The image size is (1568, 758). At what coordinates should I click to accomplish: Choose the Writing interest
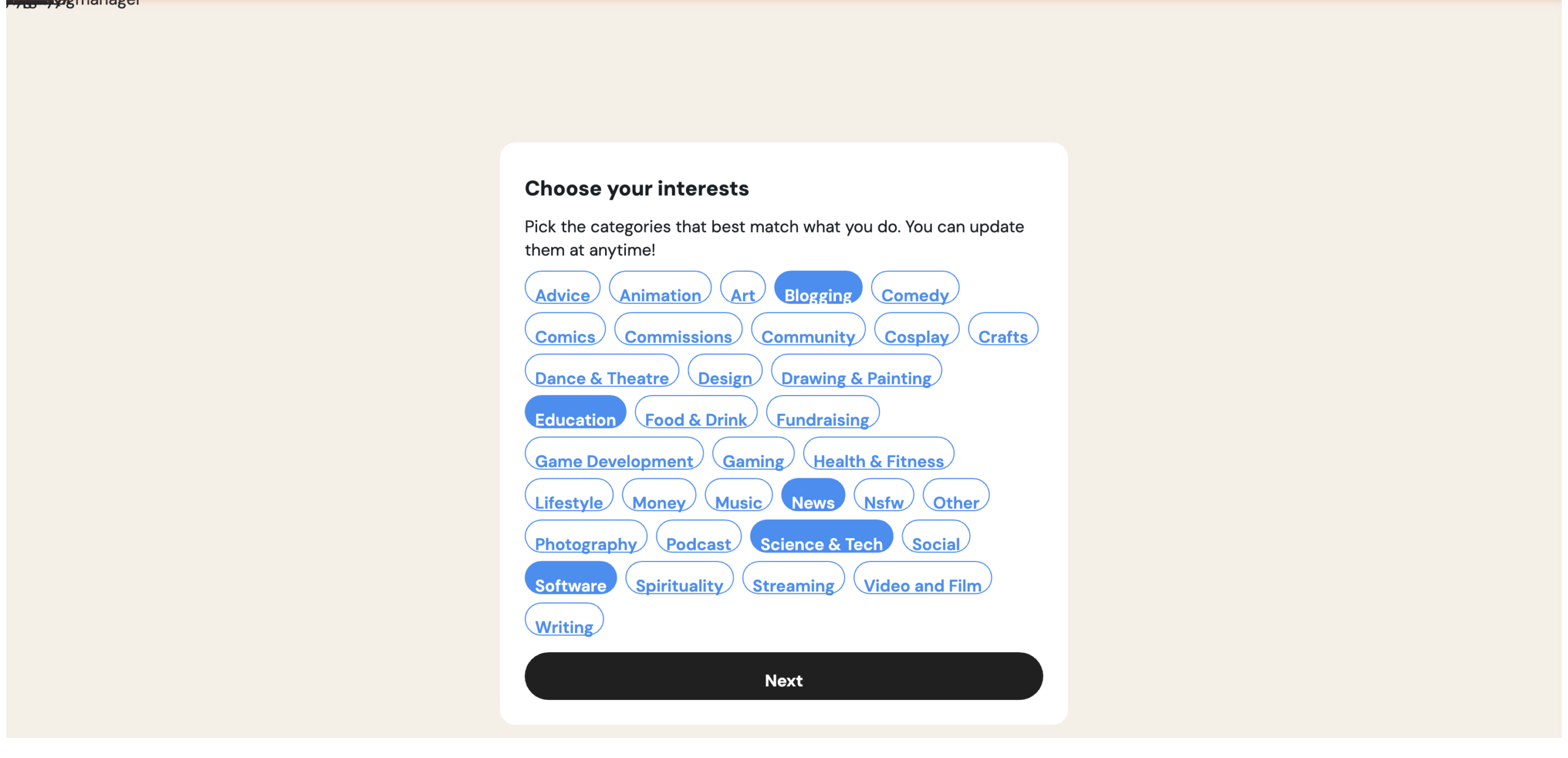pyautogui.click(x=563, y=620)
